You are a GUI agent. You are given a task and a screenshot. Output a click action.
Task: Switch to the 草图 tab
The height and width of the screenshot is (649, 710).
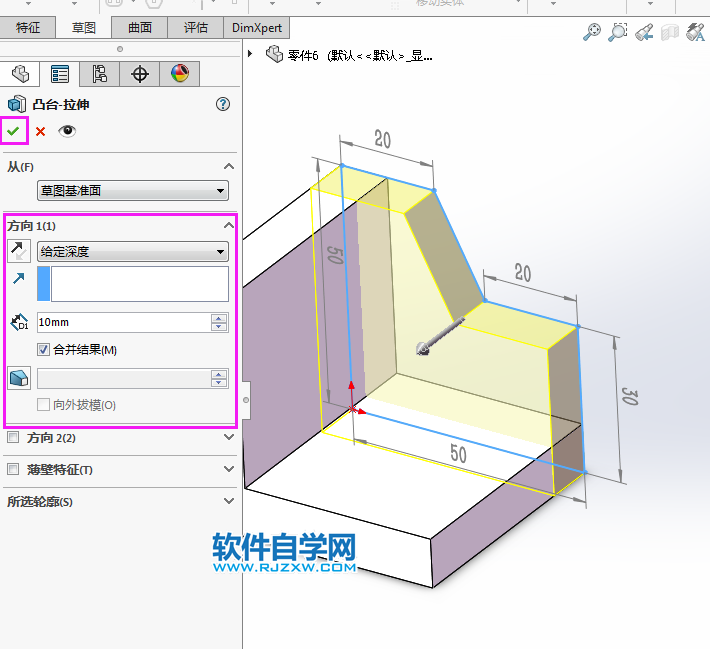tap(83, 28)
